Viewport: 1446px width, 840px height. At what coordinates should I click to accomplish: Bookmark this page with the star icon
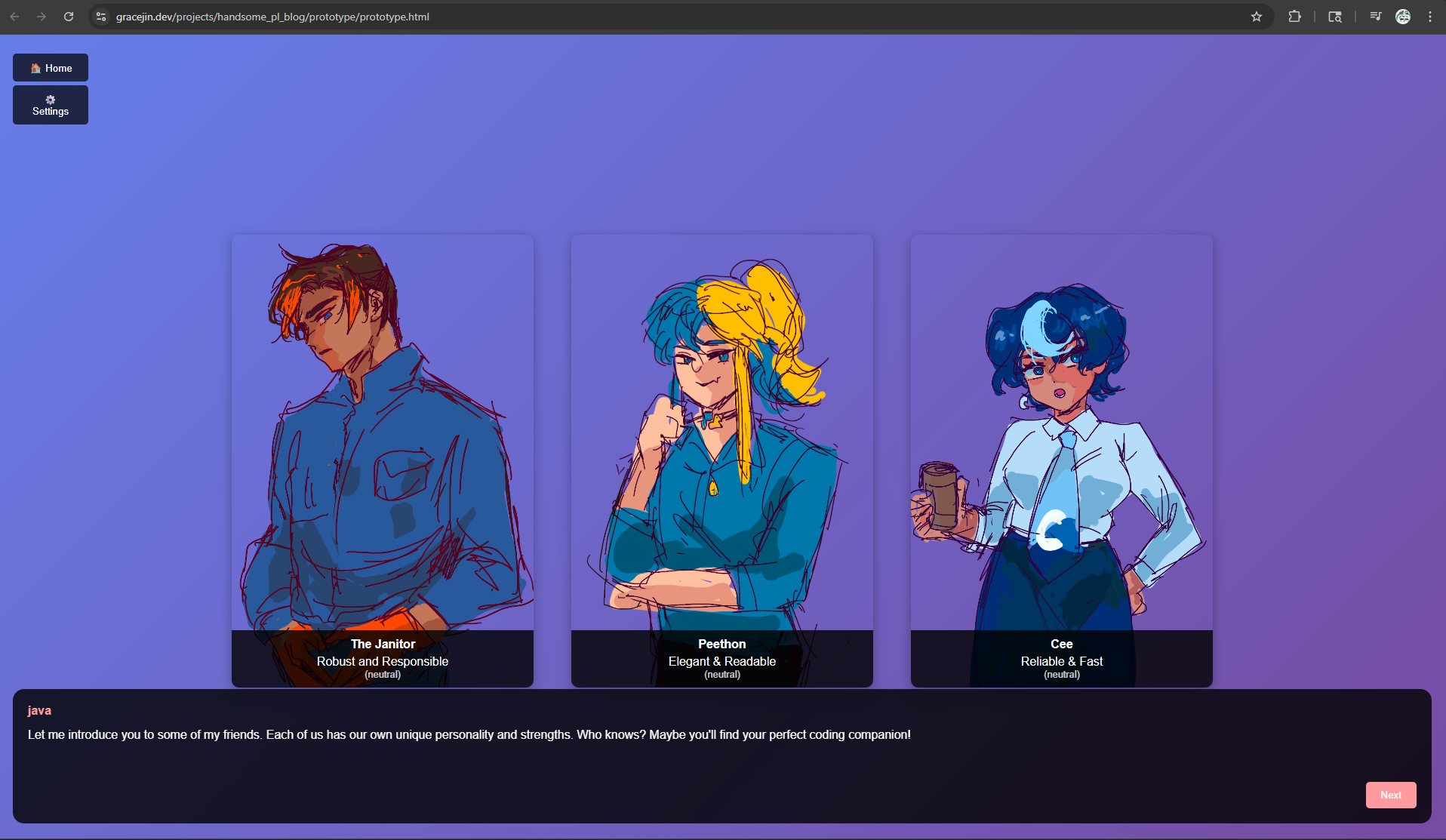pos(1257,17)
